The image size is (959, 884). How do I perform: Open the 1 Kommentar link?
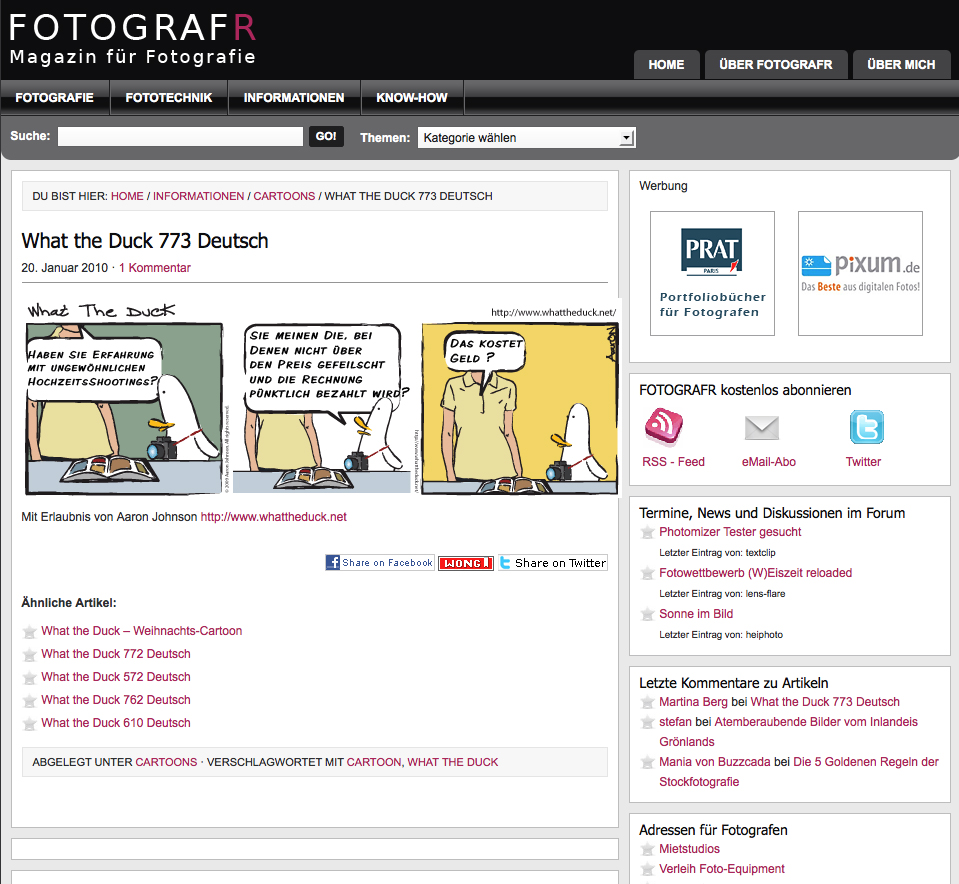(x=155, y=268)
